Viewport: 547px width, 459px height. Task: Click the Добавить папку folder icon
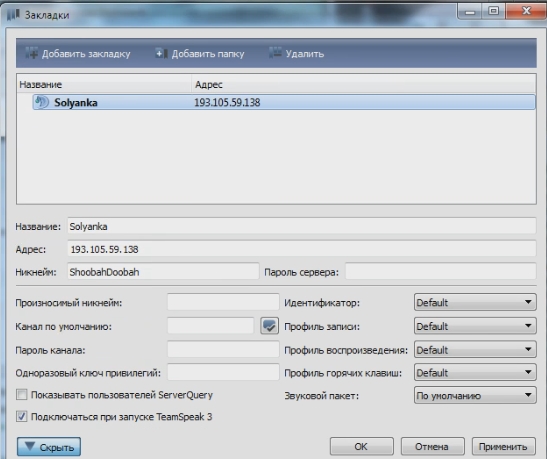pos(162,53)
